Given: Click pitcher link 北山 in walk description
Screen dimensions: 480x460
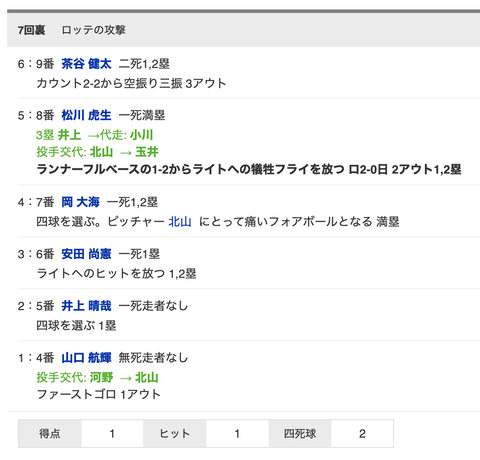Looking at the screenshot, I should 180,222.
